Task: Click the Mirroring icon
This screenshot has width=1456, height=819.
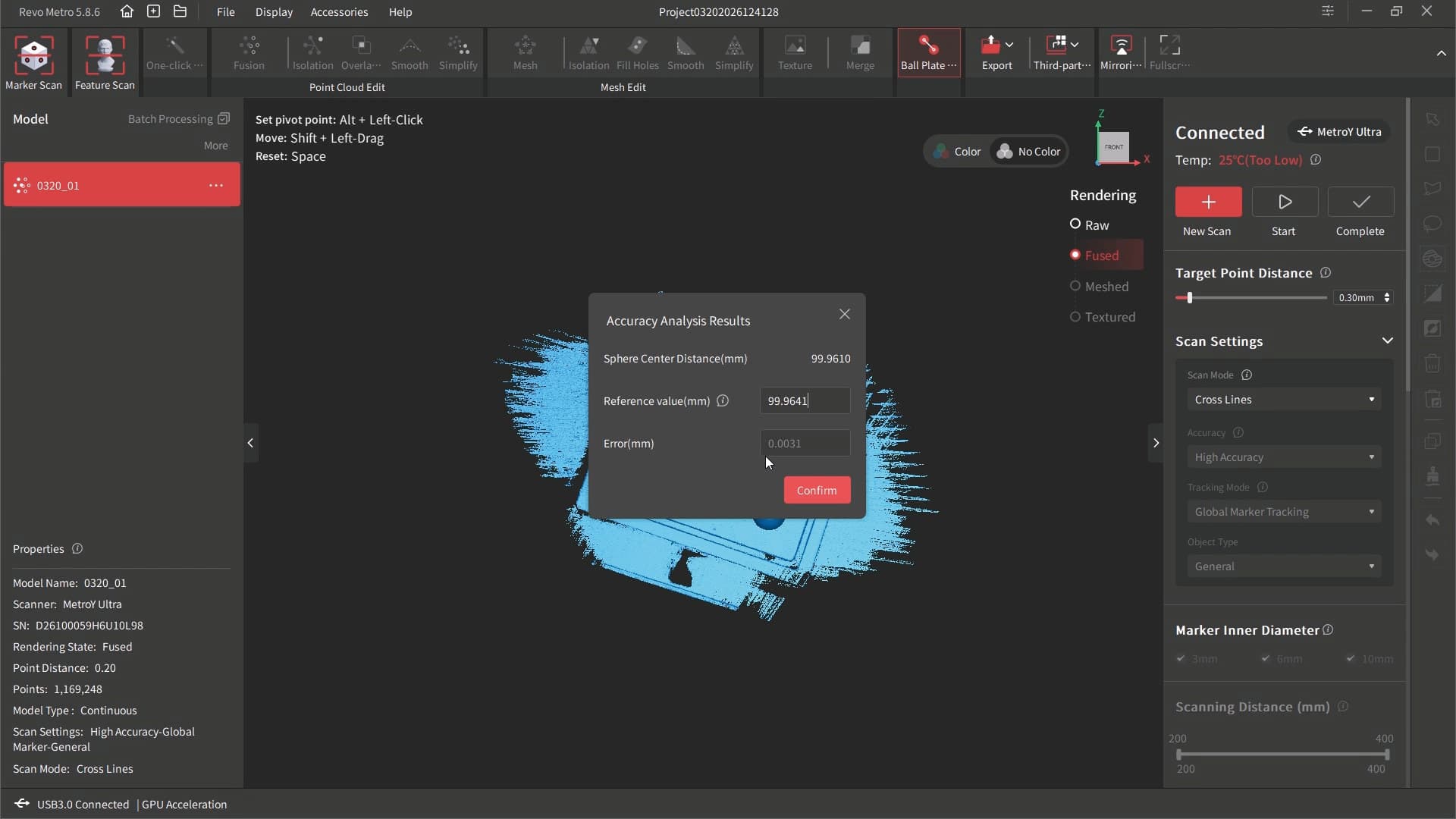Action: pyautogui.click(x=1121, y=45)
